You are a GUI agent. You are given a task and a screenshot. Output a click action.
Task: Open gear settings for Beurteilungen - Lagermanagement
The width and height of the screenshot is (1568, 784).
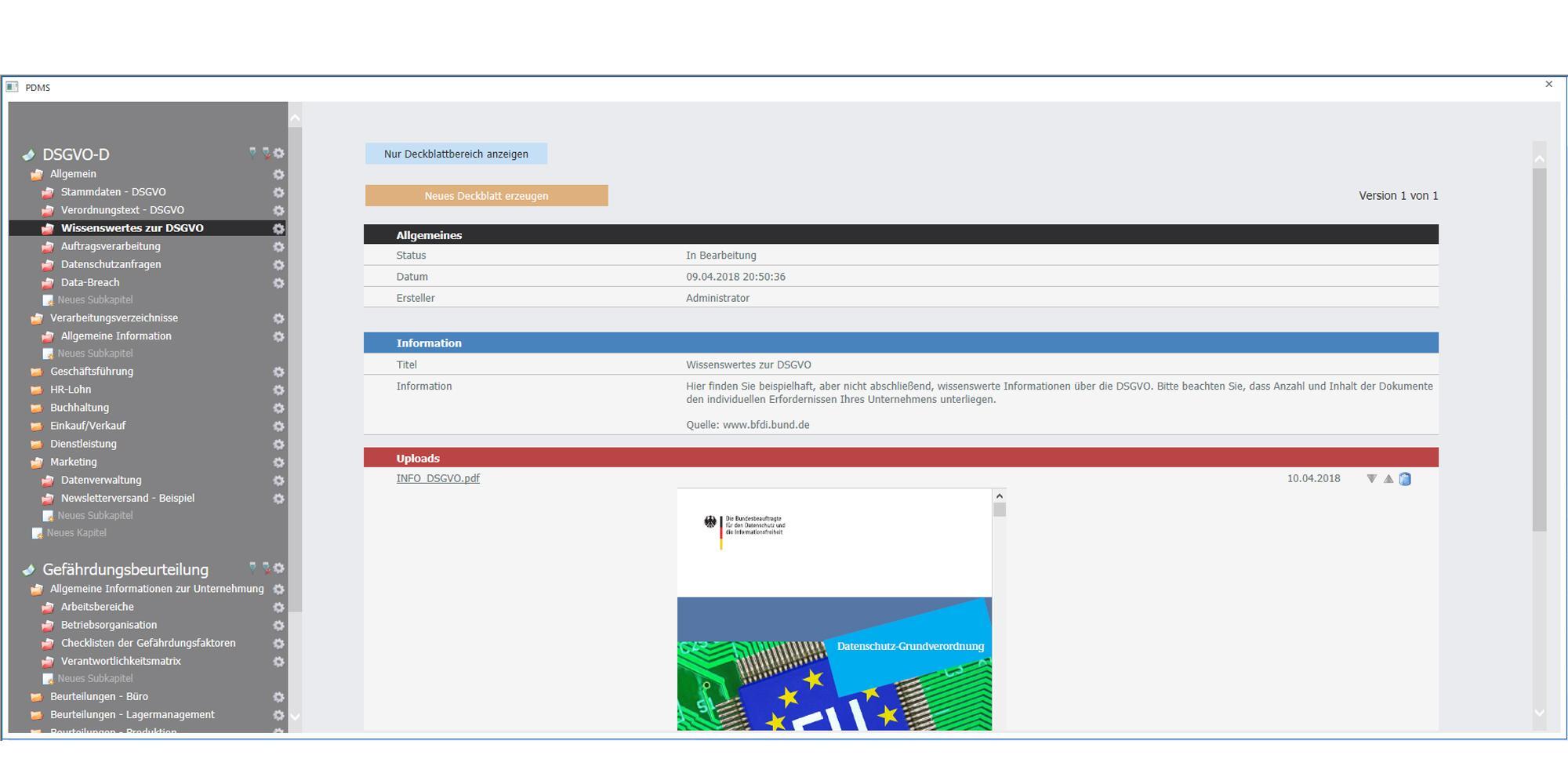click(278, 714)
